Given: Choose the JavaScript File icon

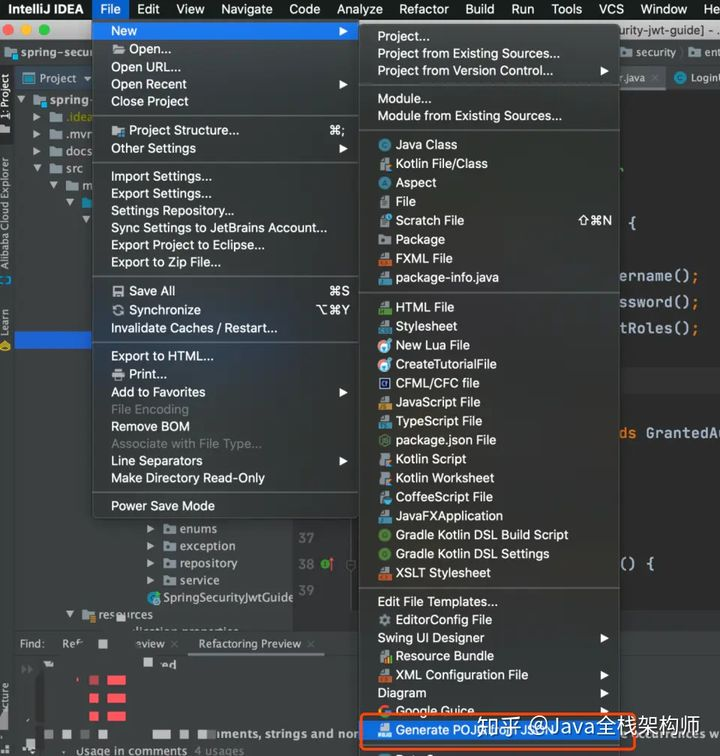Looking at the screenshot, I should pyautogui.click(x=384, y=402).
